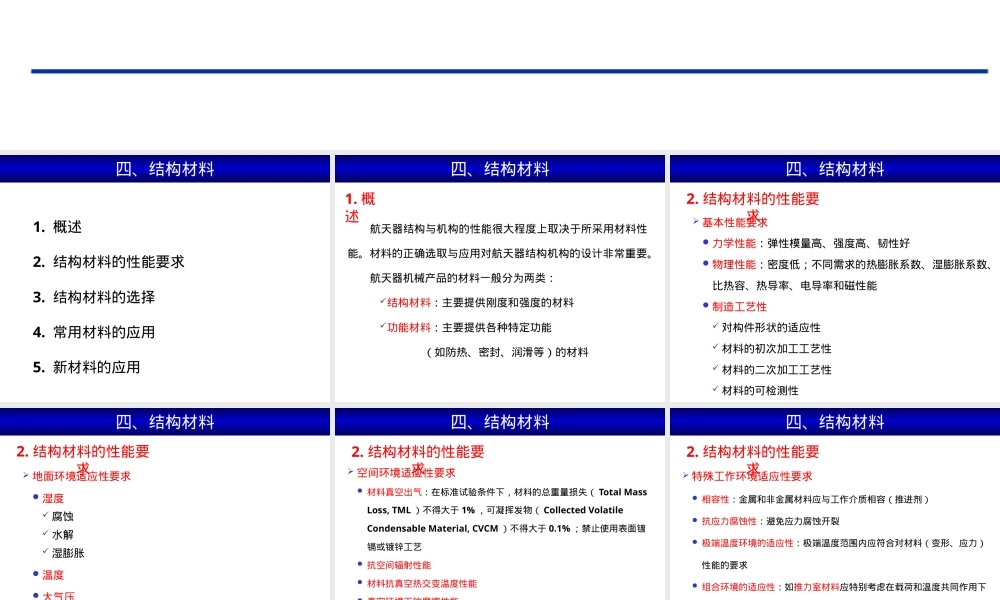Select the red bullet "温度"
The width and height of the screenshot is (1000, 600).
pos(53,575)
